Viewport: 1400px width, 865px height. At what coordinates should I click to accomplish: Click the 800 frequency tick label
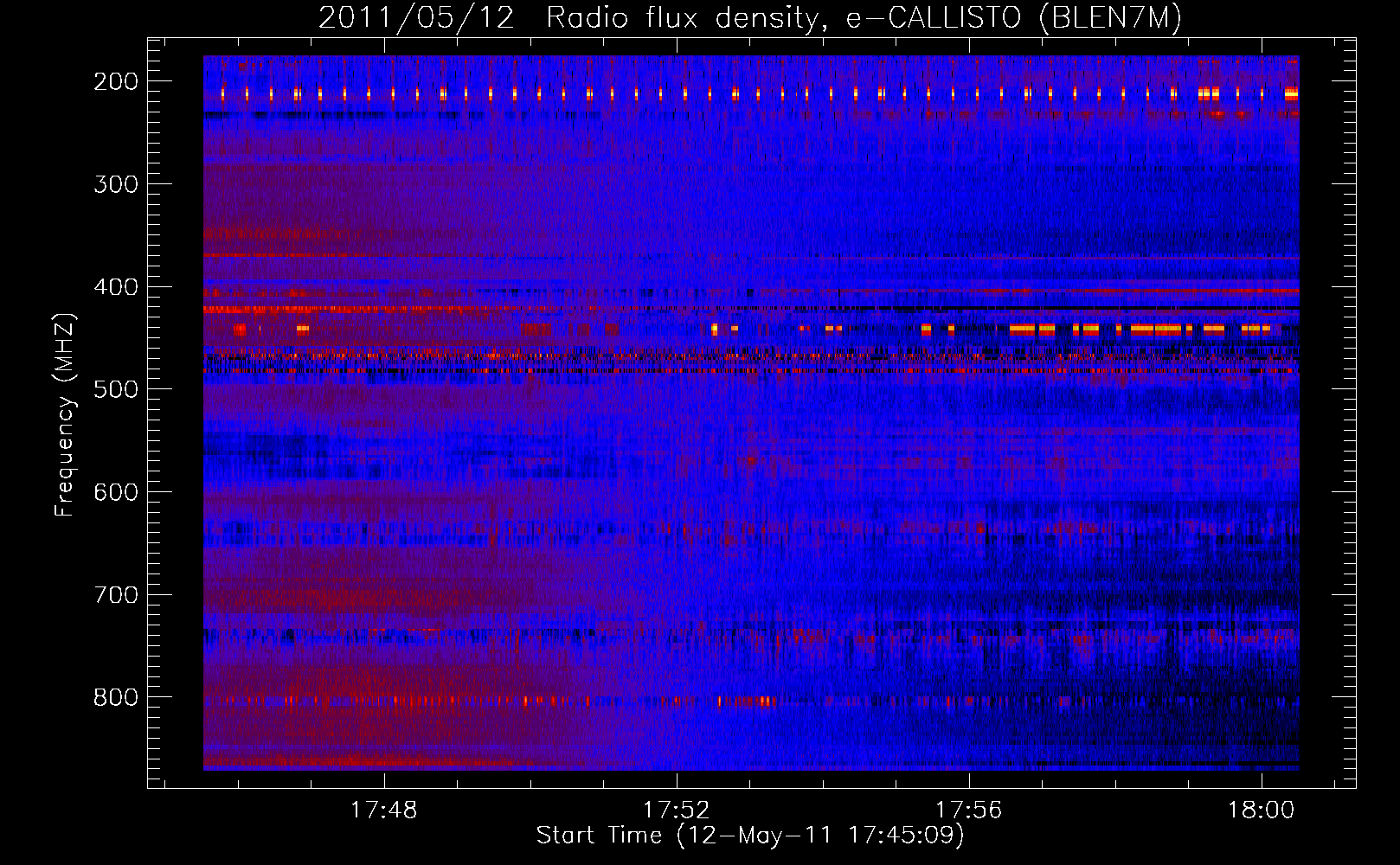coord(116,698)
